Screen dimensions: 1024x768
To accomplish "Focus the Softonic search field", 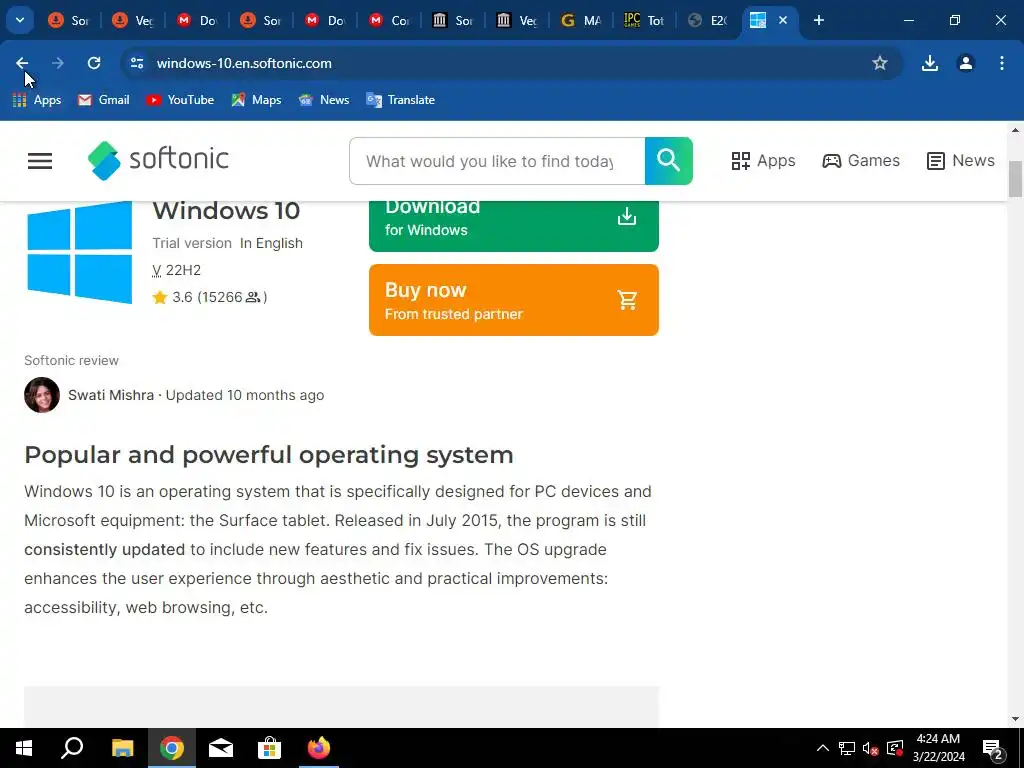I will 497,161.
